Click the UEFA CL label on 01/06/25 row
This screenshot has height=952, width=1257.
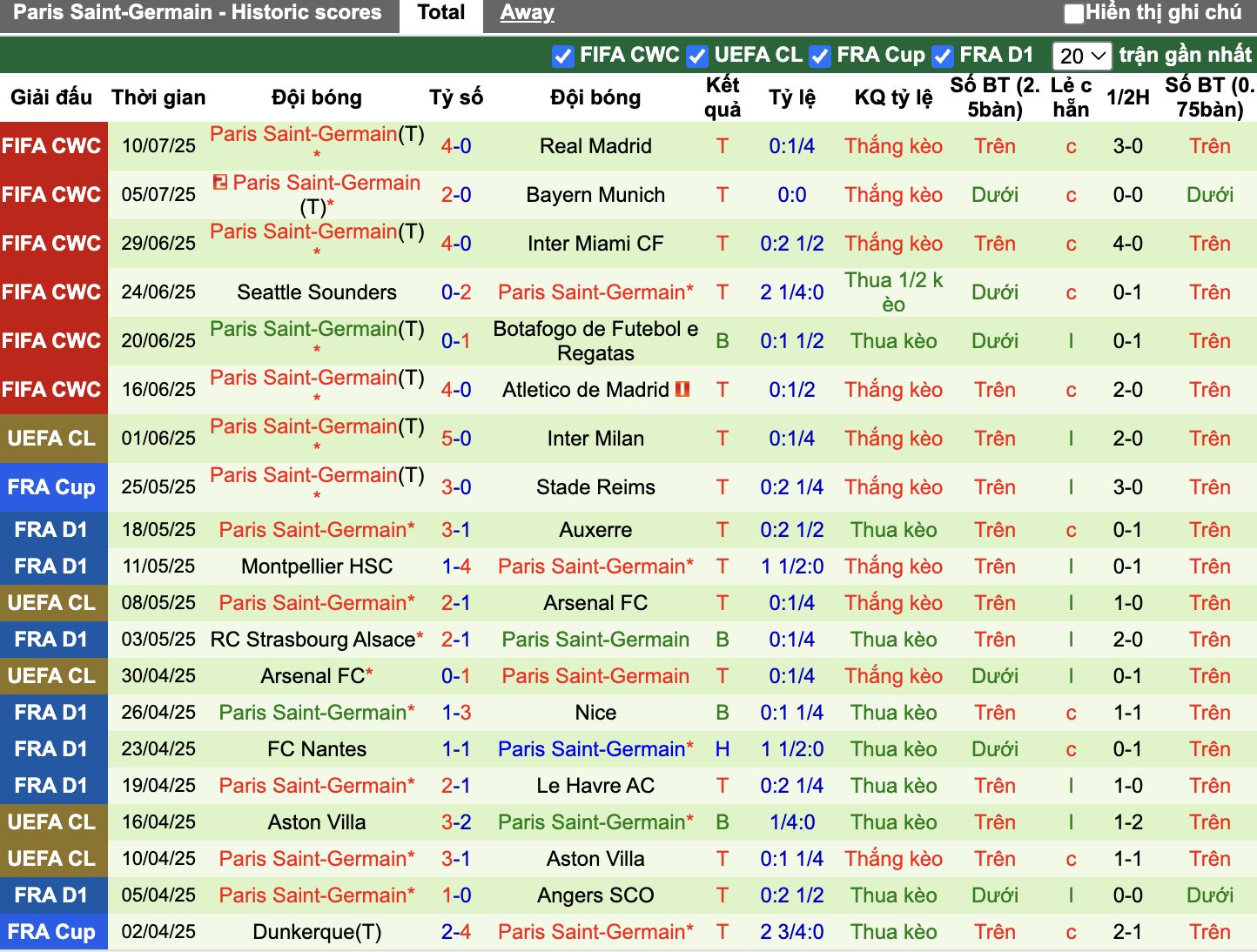coord(51,438)
